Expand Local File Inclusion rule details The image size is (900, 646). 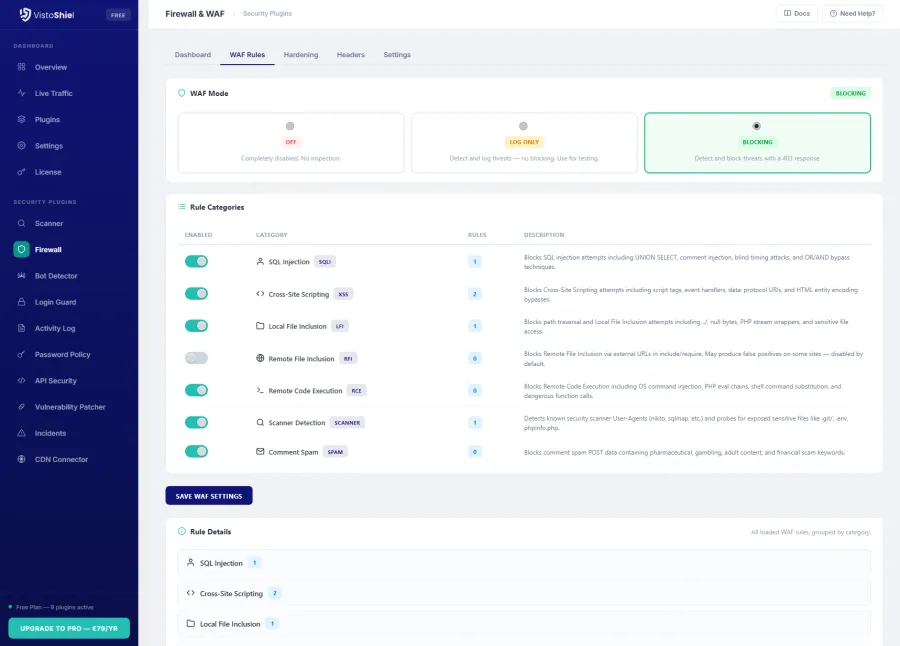point(522,623)
